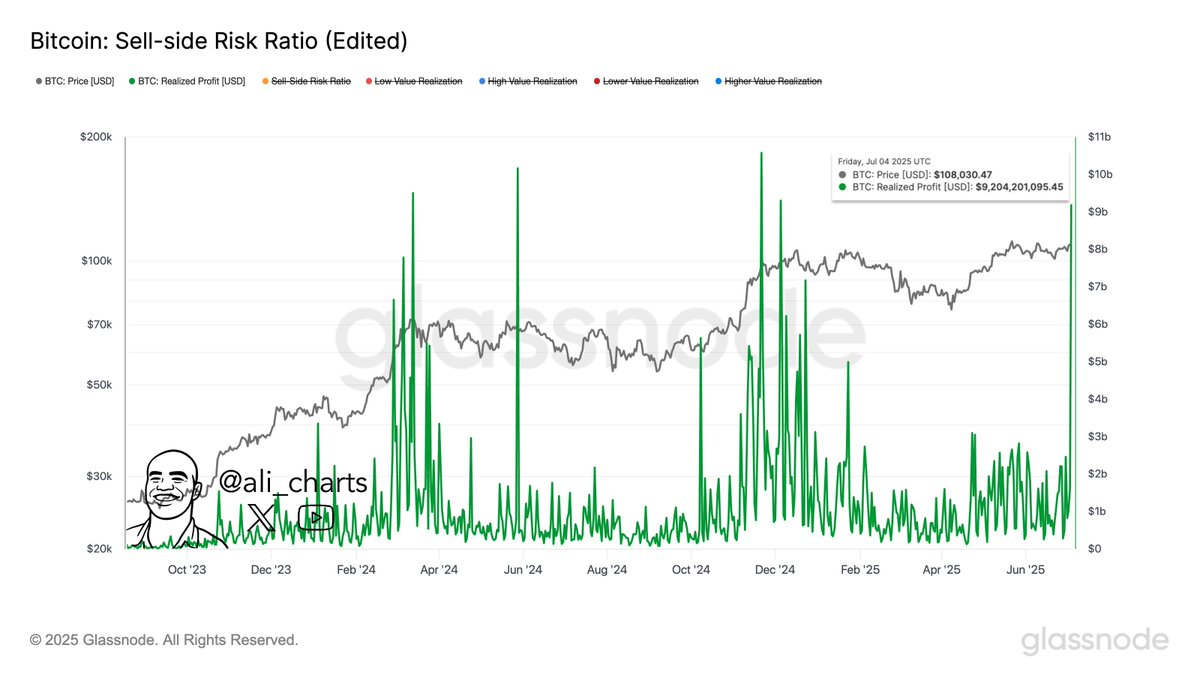Click the @ali_charts handle text
1200x675 pixels.
click(293, 482)
